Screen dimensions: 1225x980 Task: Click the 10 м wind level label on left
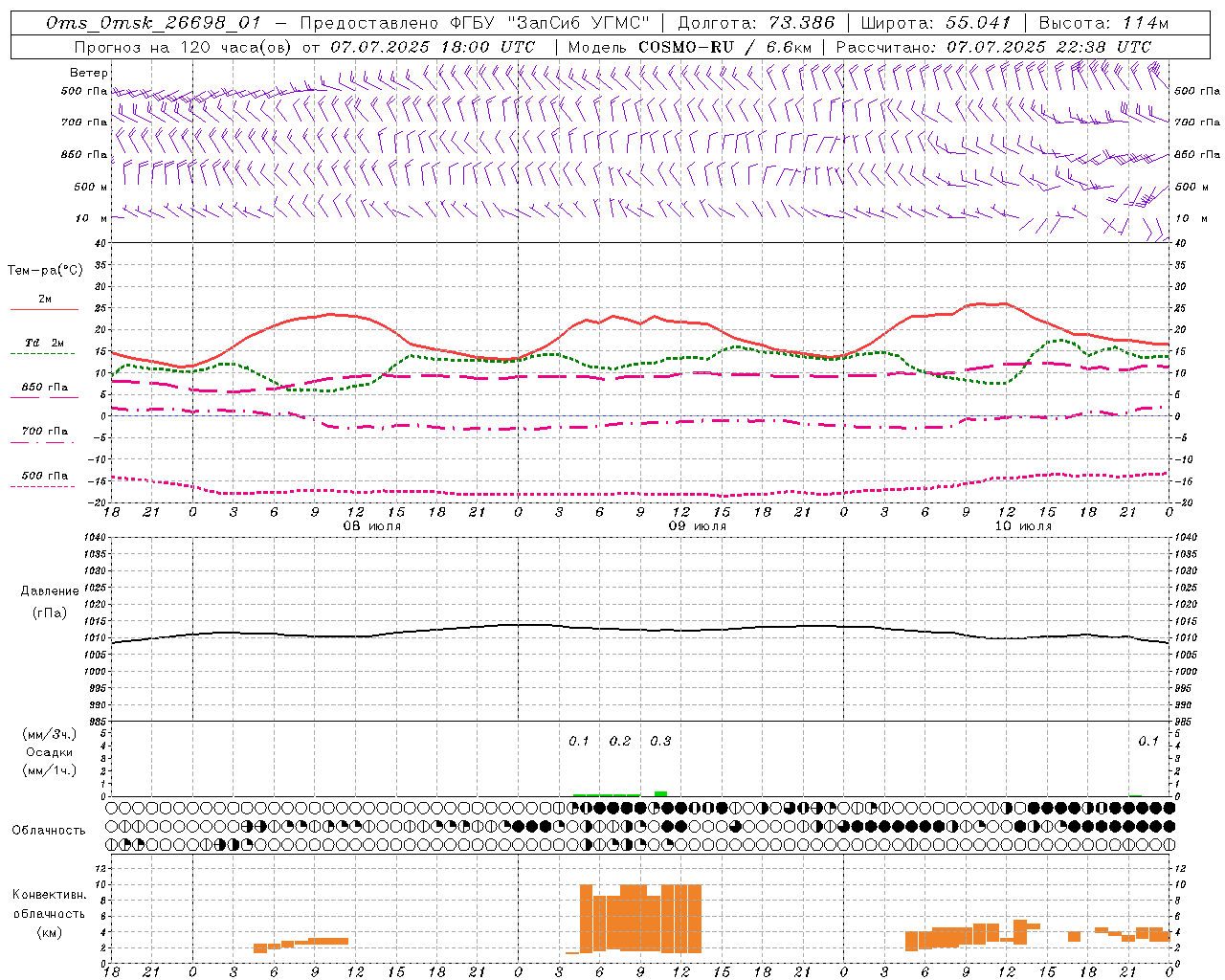click(92, 219)
